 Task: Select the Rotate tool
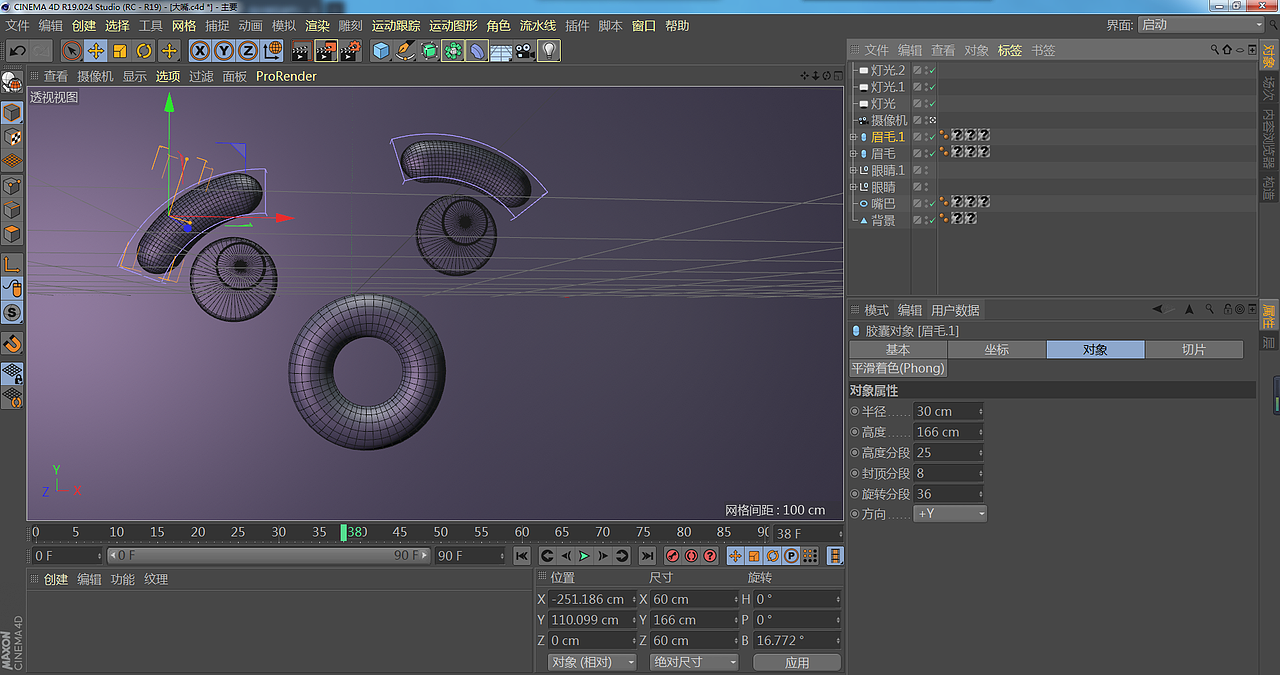point(144,51)
